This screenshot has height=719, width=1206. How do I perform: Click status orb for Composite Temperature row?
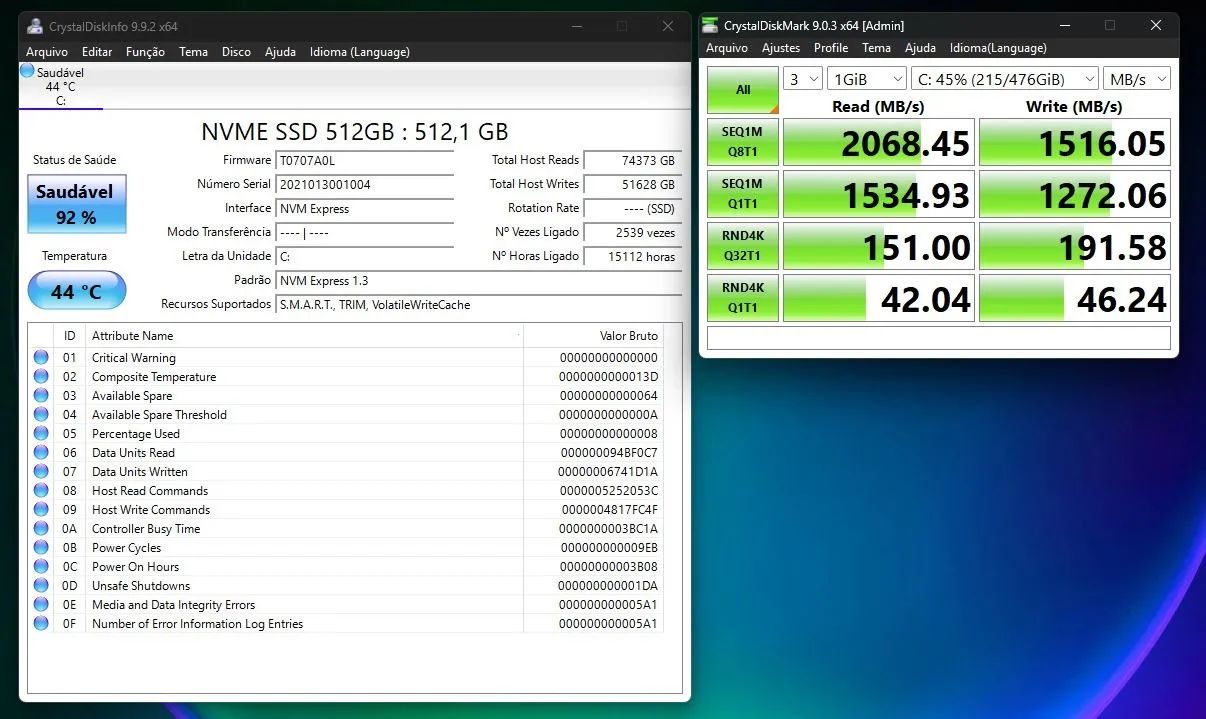tap(41, 376)
